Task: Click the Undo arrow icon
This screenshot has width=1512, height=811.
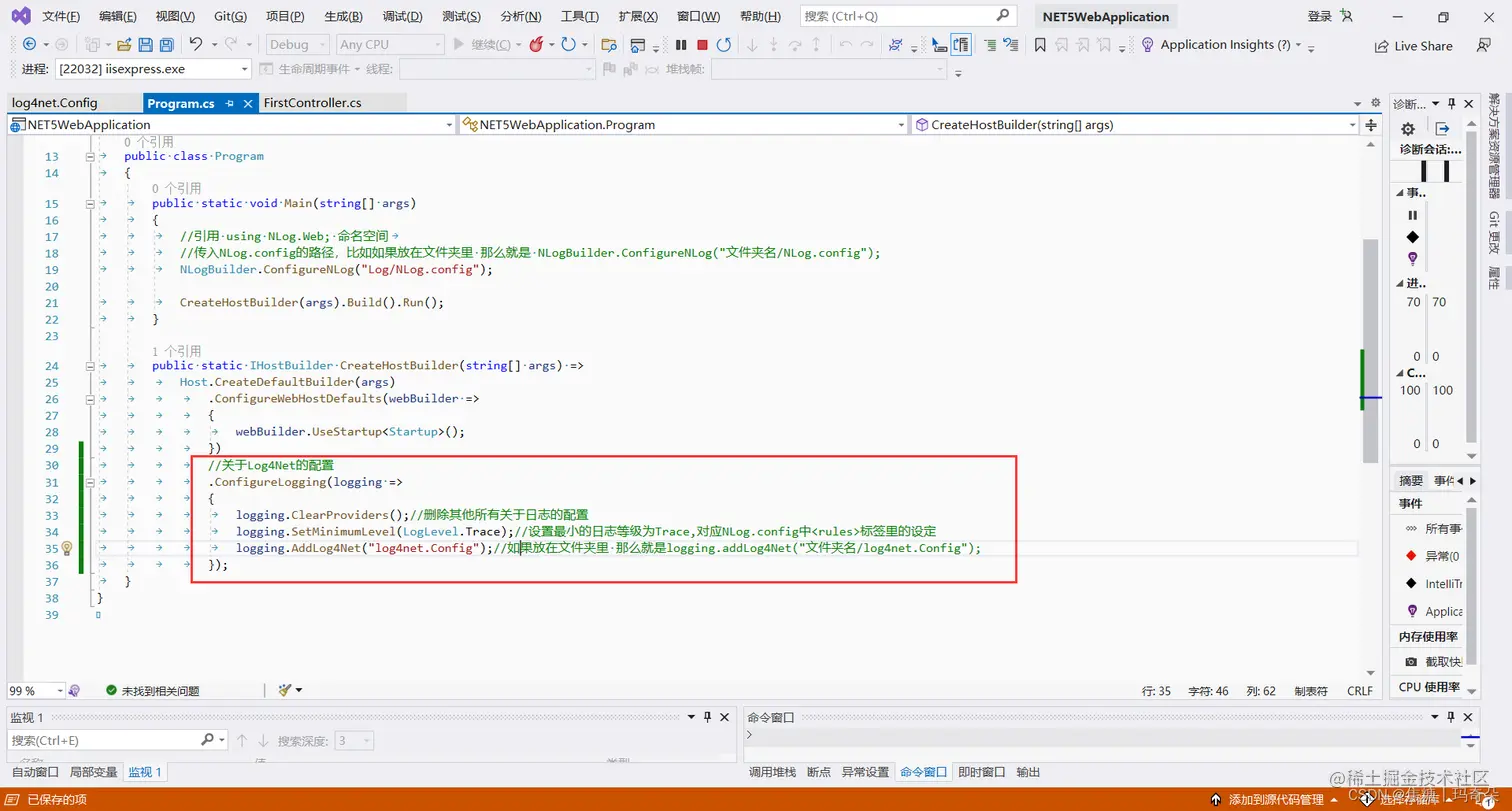Action: [196, 44]
